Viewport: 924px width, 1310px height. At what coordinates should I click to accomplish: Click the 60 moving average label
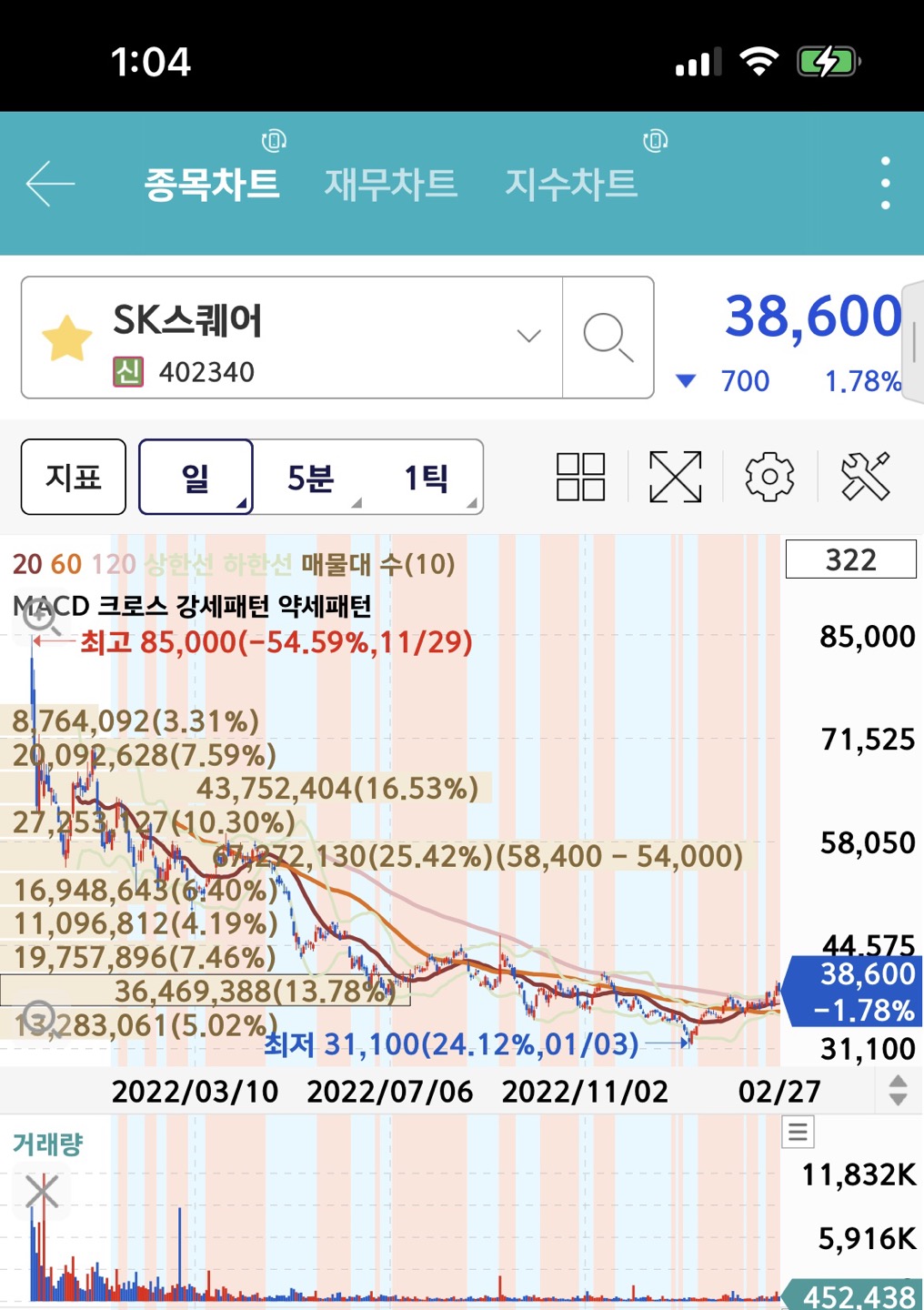pos(65,564)
